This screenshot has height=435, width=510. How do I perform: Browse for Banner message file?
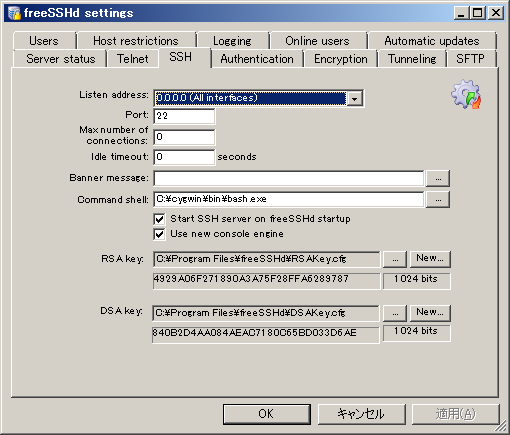tap(438, 179)
